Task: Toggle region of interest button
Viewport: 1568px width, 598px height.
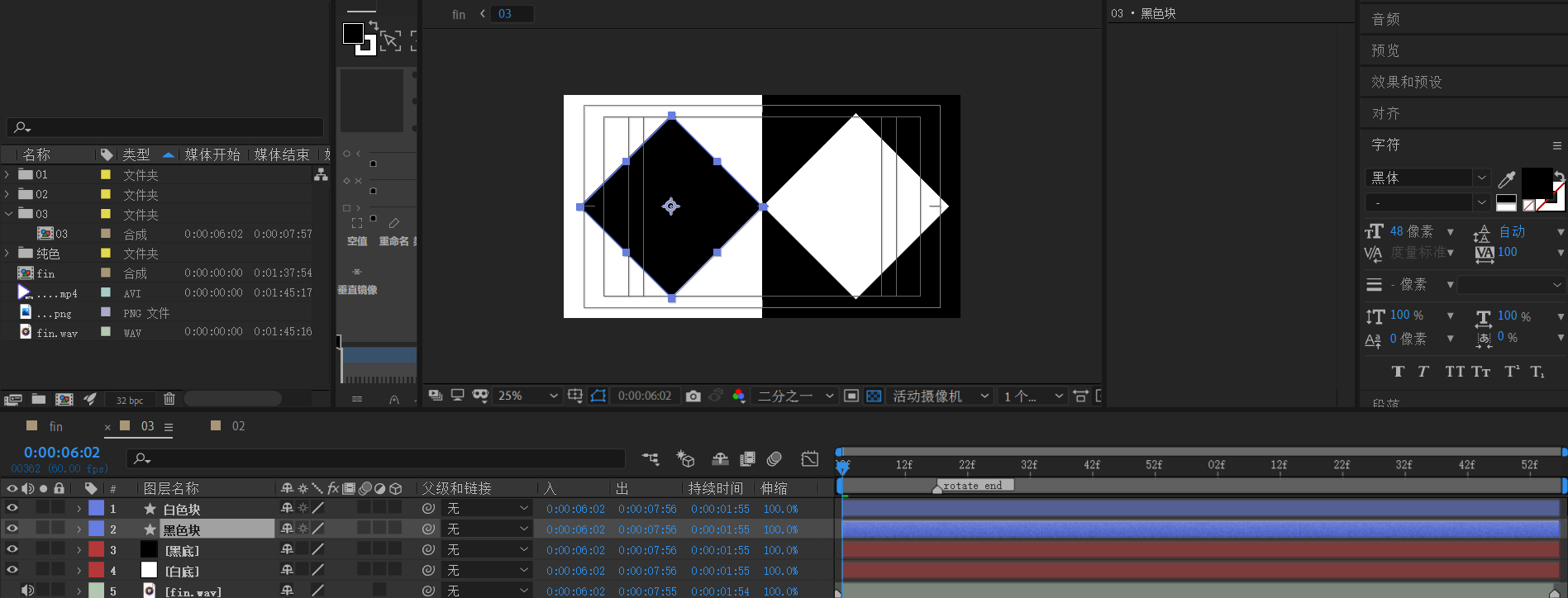Action: pos(851,396)
